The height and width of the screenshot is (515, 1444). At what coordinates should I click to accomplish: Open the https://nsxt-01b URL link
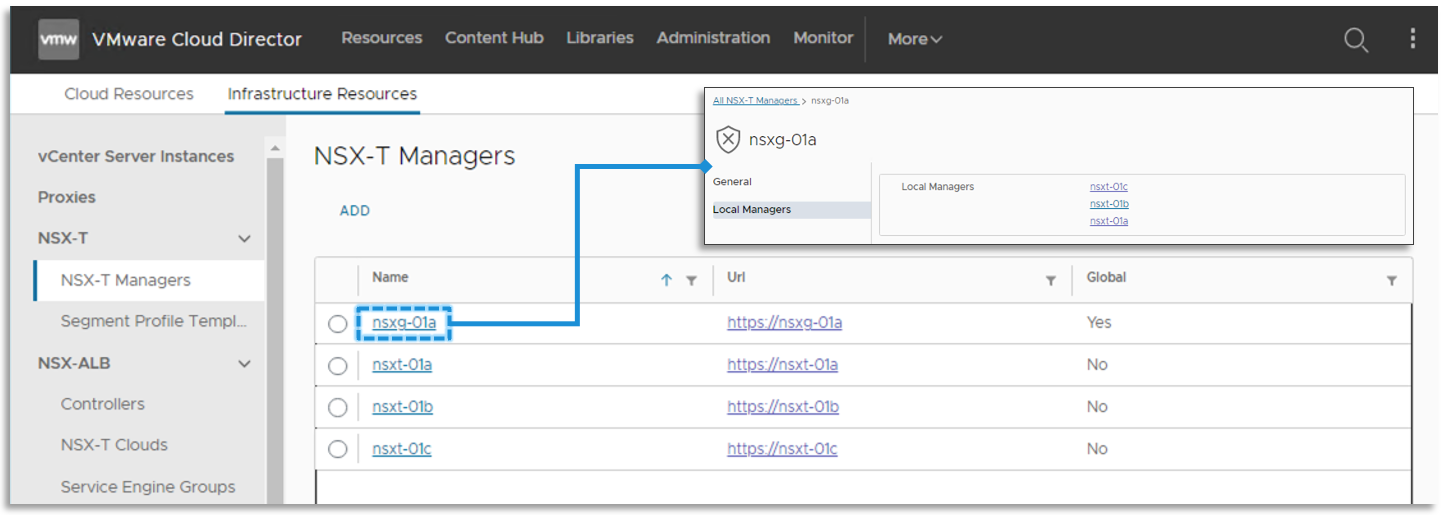[782, 407]
